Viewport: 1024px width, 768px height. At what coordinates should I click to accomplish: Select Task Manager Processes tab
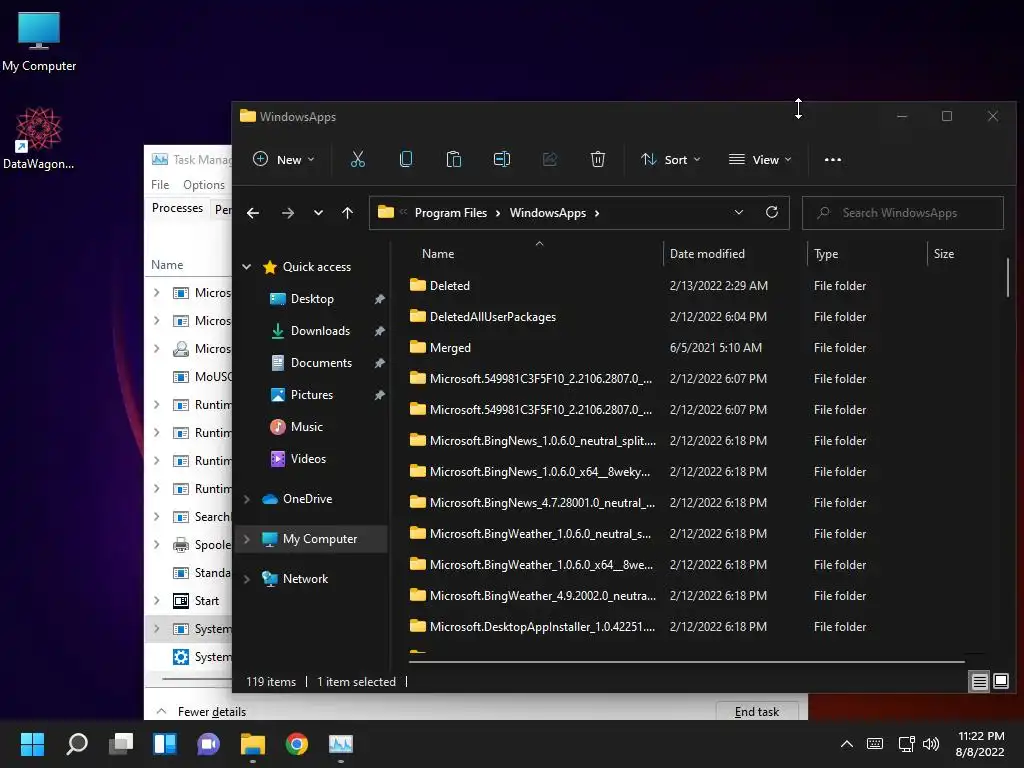[x=177, y=208]
